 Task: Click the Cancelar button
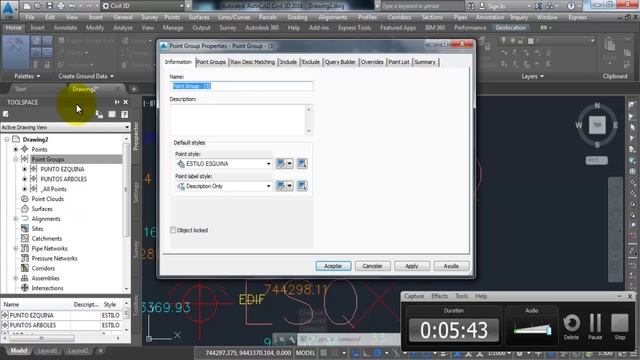(372, 266)
